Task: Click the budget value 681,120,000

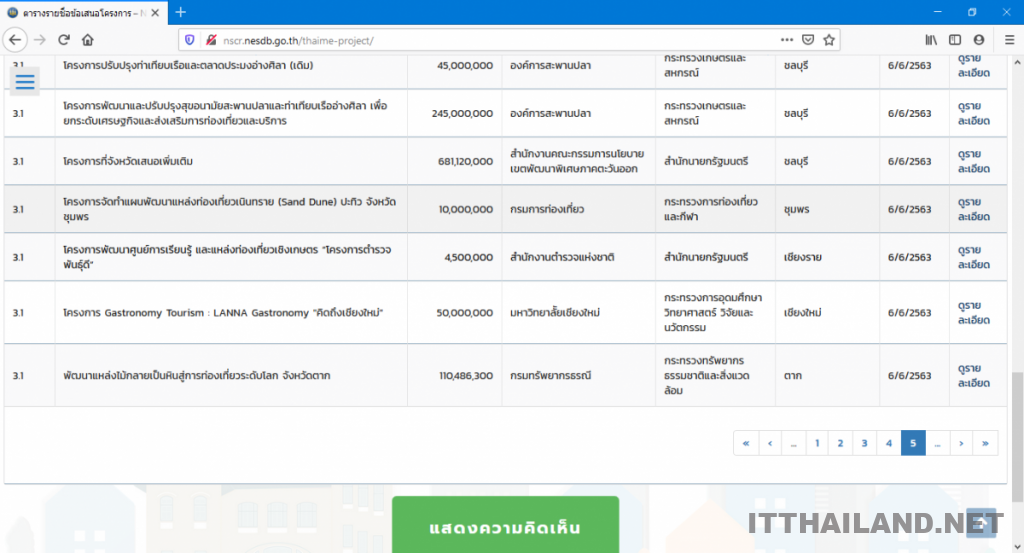Action: 465,161
